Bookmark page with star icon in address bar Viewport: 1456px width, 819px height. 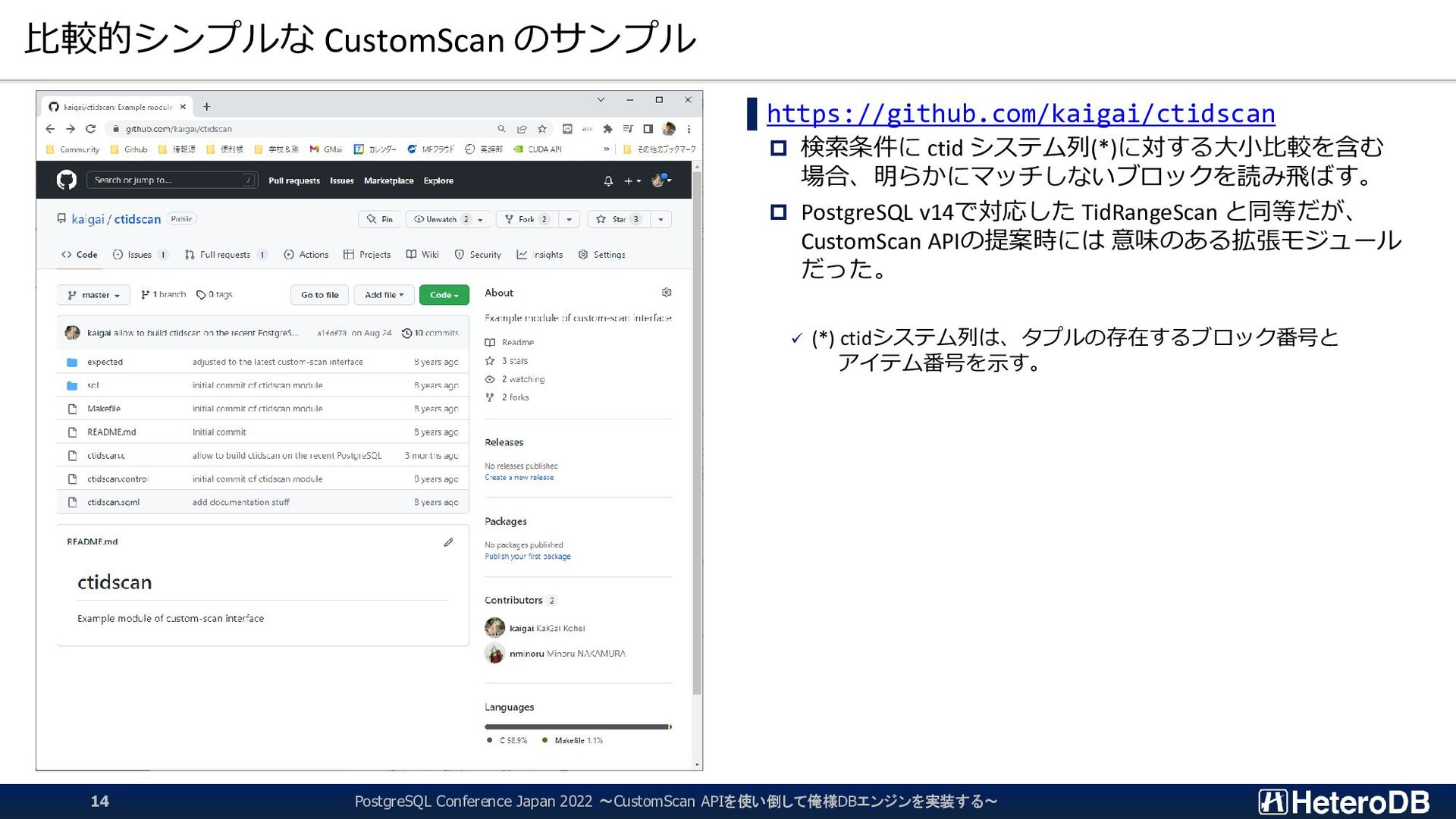click(542, 129)
